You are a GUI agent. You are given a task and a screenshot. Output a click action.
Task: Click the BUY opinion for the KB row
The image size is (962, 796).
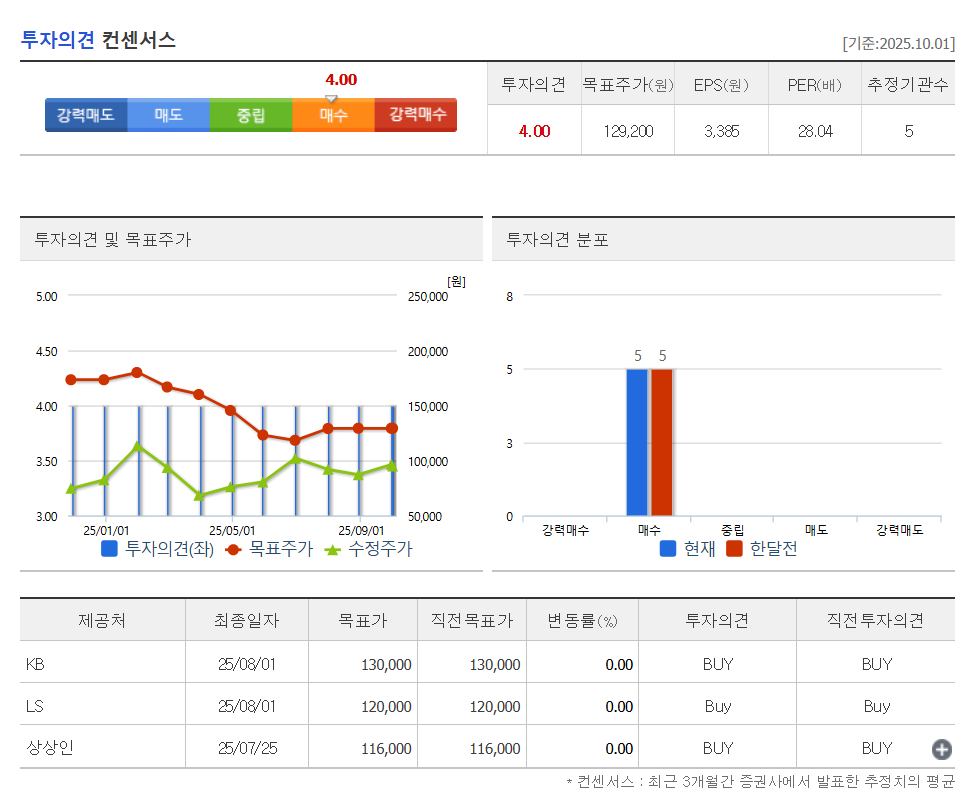(x=715, y=663)
